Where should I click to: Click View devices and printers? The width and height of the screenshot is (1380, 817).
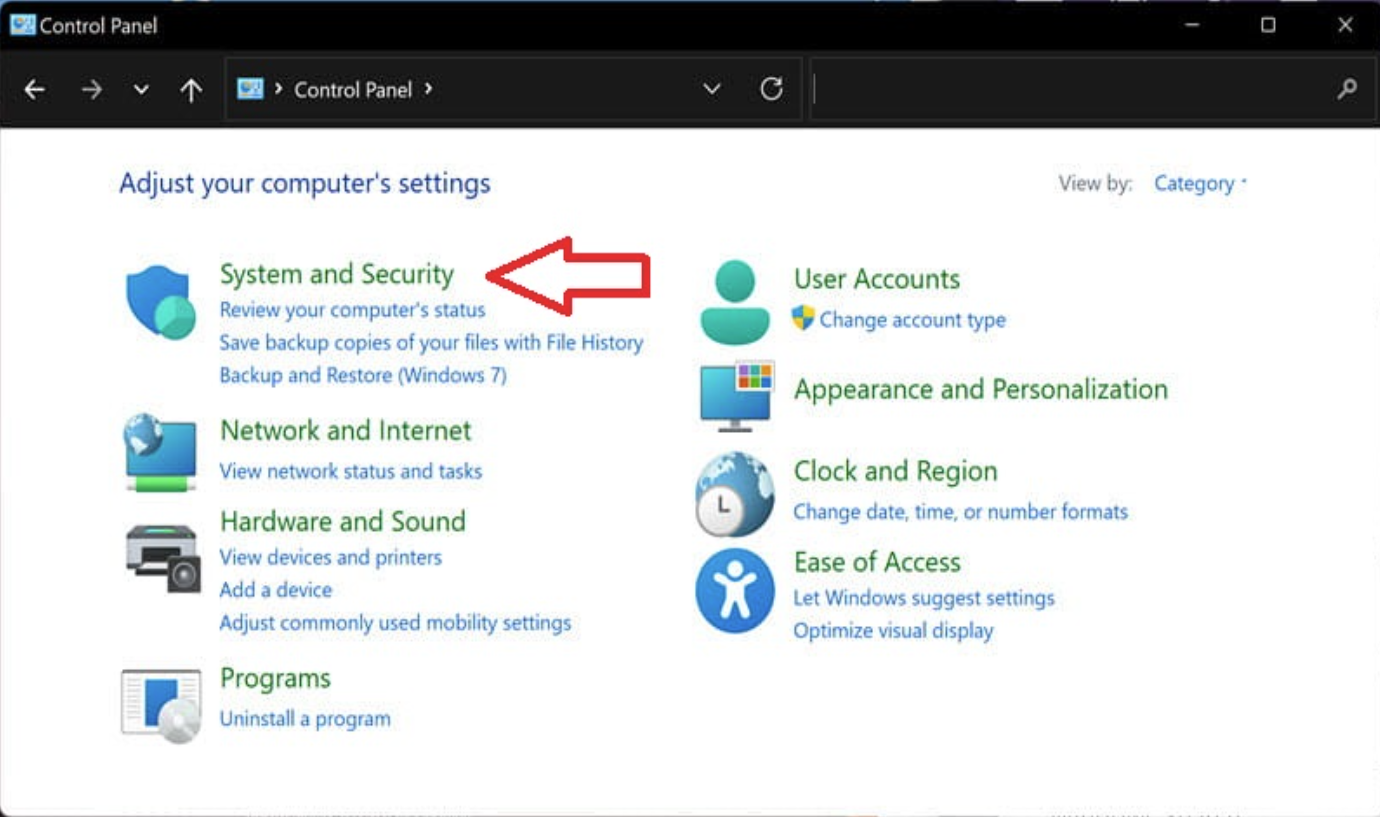coord(331,557)
